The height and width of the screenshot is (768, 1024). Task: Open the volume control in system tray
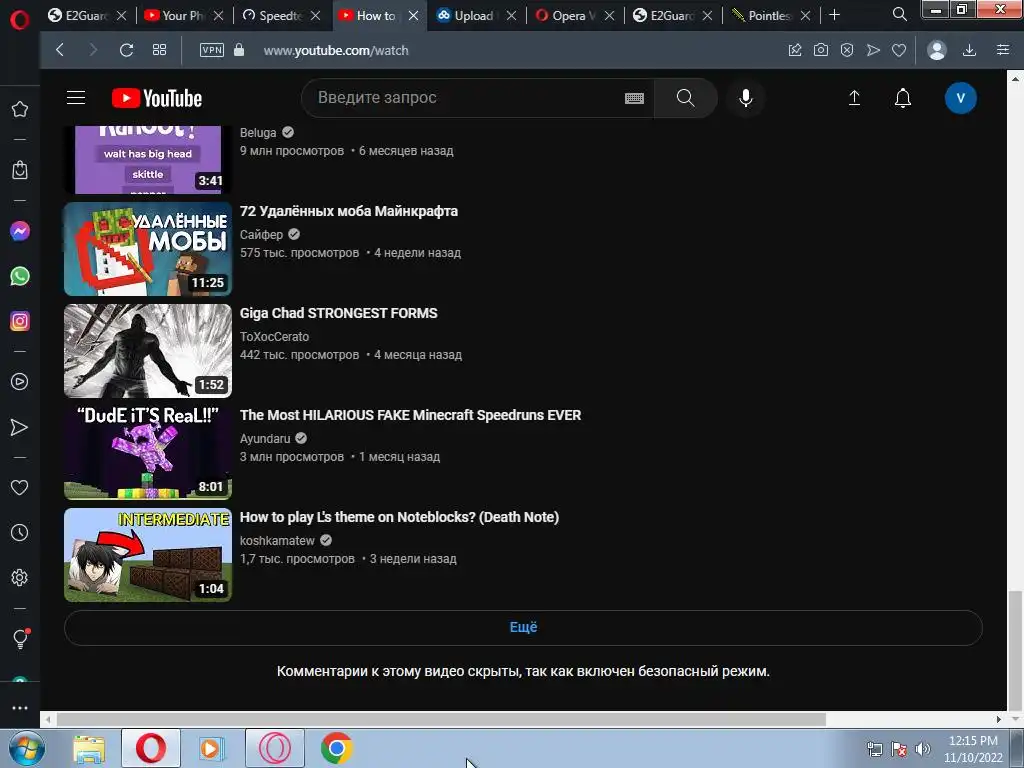[923, 749]
